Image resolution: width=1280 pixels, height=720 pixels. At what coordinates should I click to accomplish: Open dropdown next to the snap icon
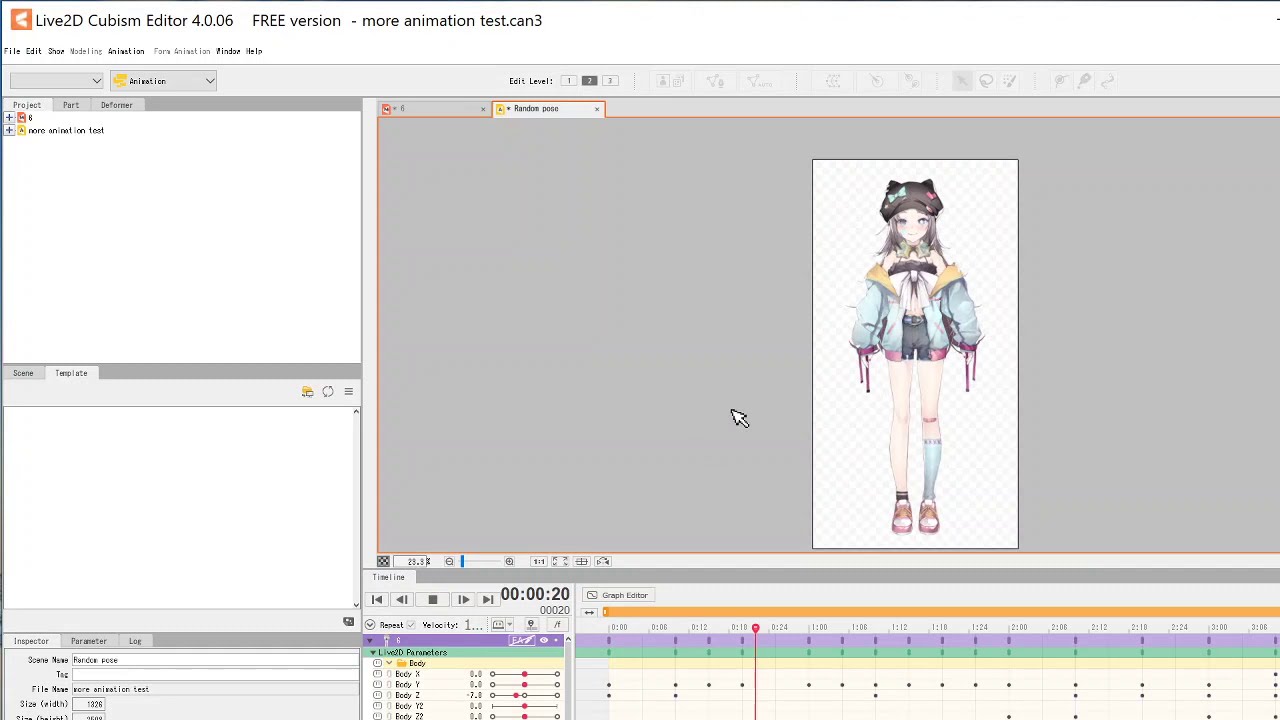(509, 624)
